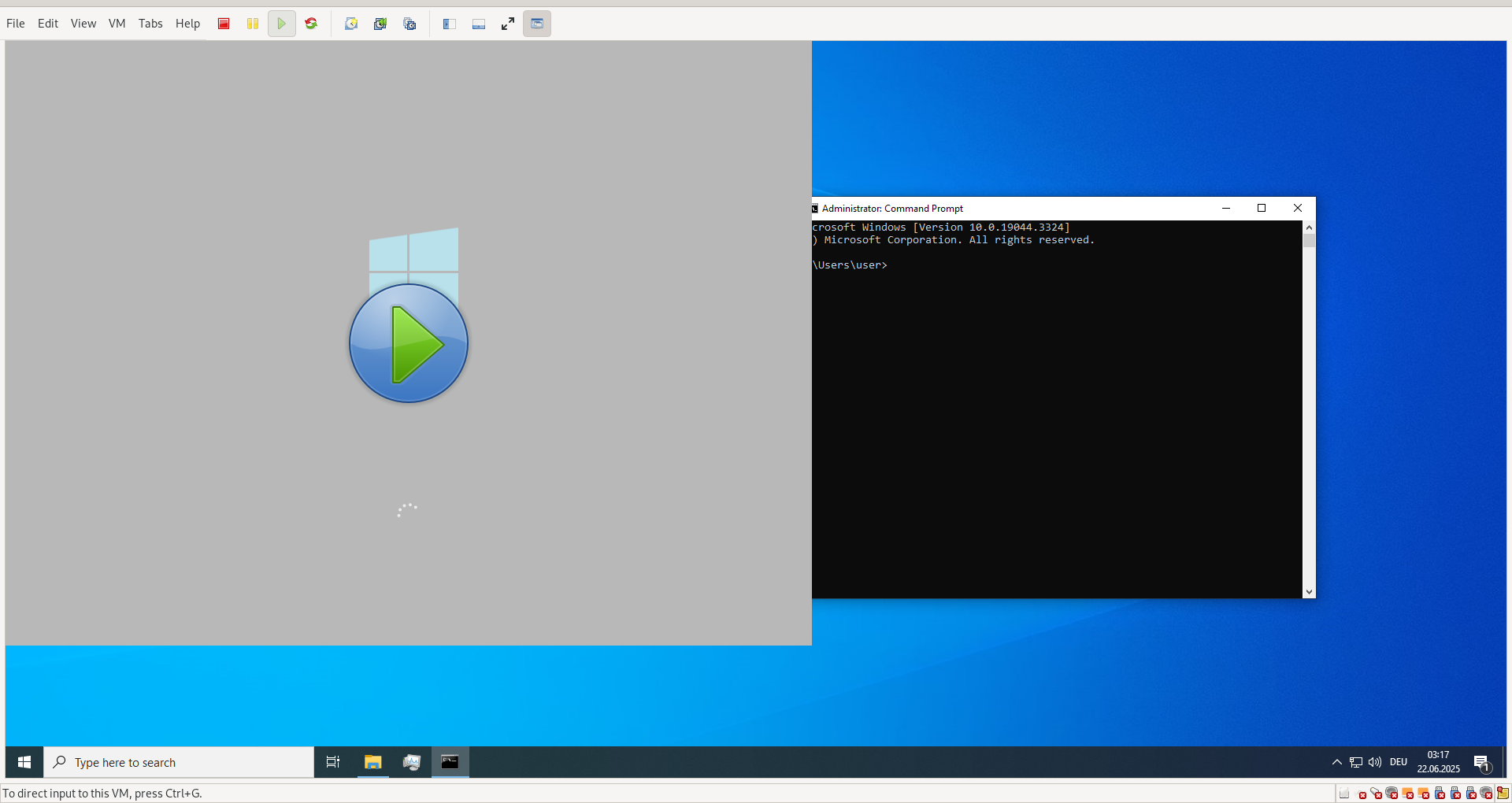Open the Windows Start menu in the VM

click(24, 762)
